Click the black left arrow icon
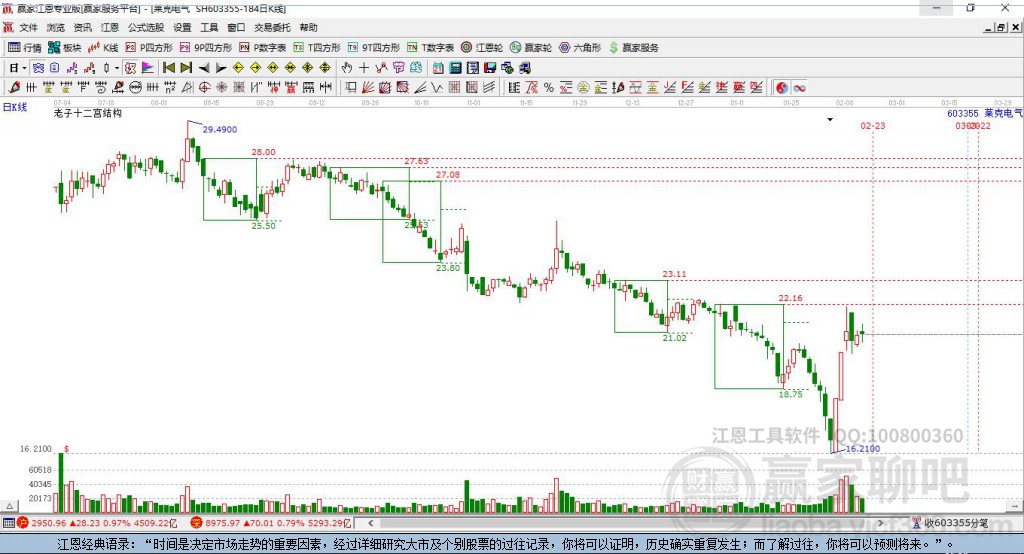Image resolution: width=1024 pixels, height=554 pixels. pos(204,68)
